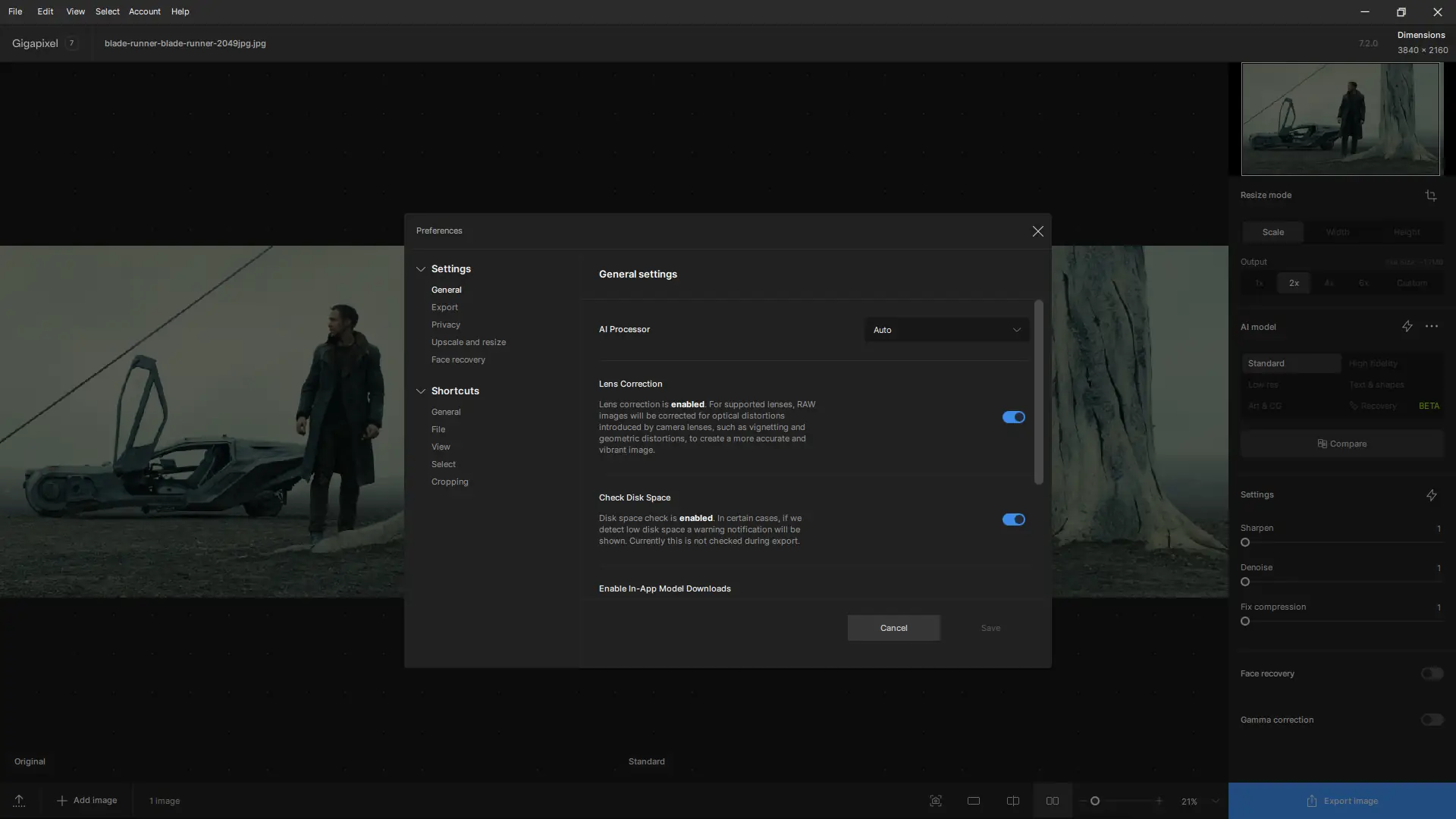
Task: Click the lightning icon in Settings header
Action: click(1431, 495)
